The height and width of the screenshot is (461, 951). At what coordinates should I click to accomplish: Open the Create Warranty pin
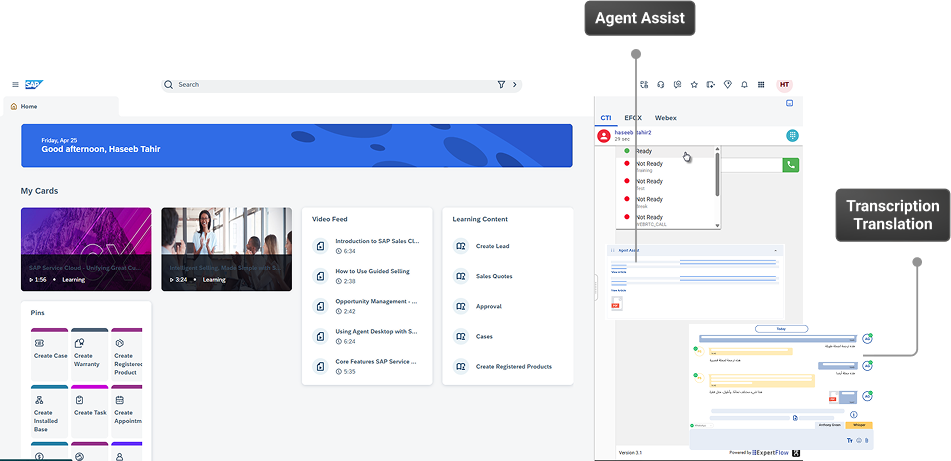point(90,354)
